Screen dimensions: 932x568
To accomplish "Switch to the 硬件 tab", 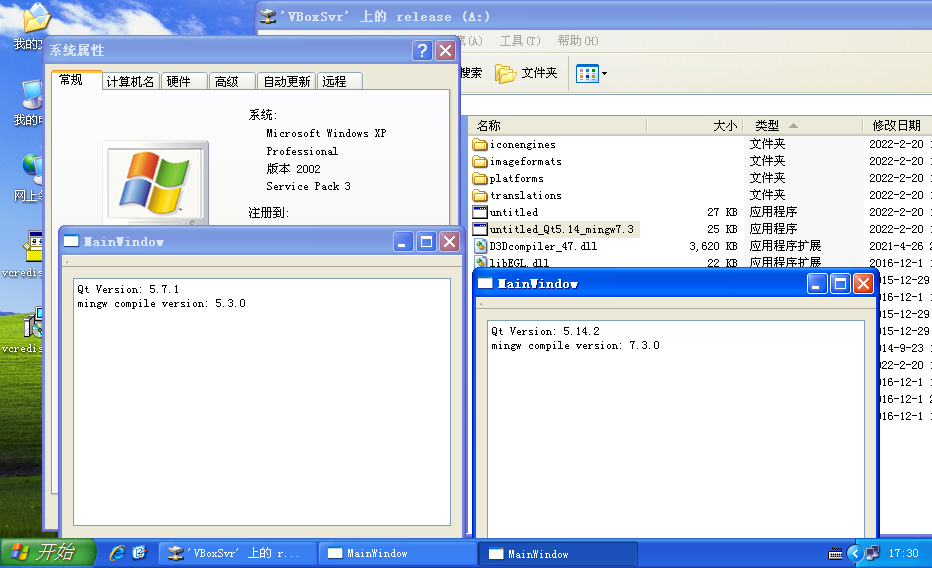I will [x=184, y=81].
